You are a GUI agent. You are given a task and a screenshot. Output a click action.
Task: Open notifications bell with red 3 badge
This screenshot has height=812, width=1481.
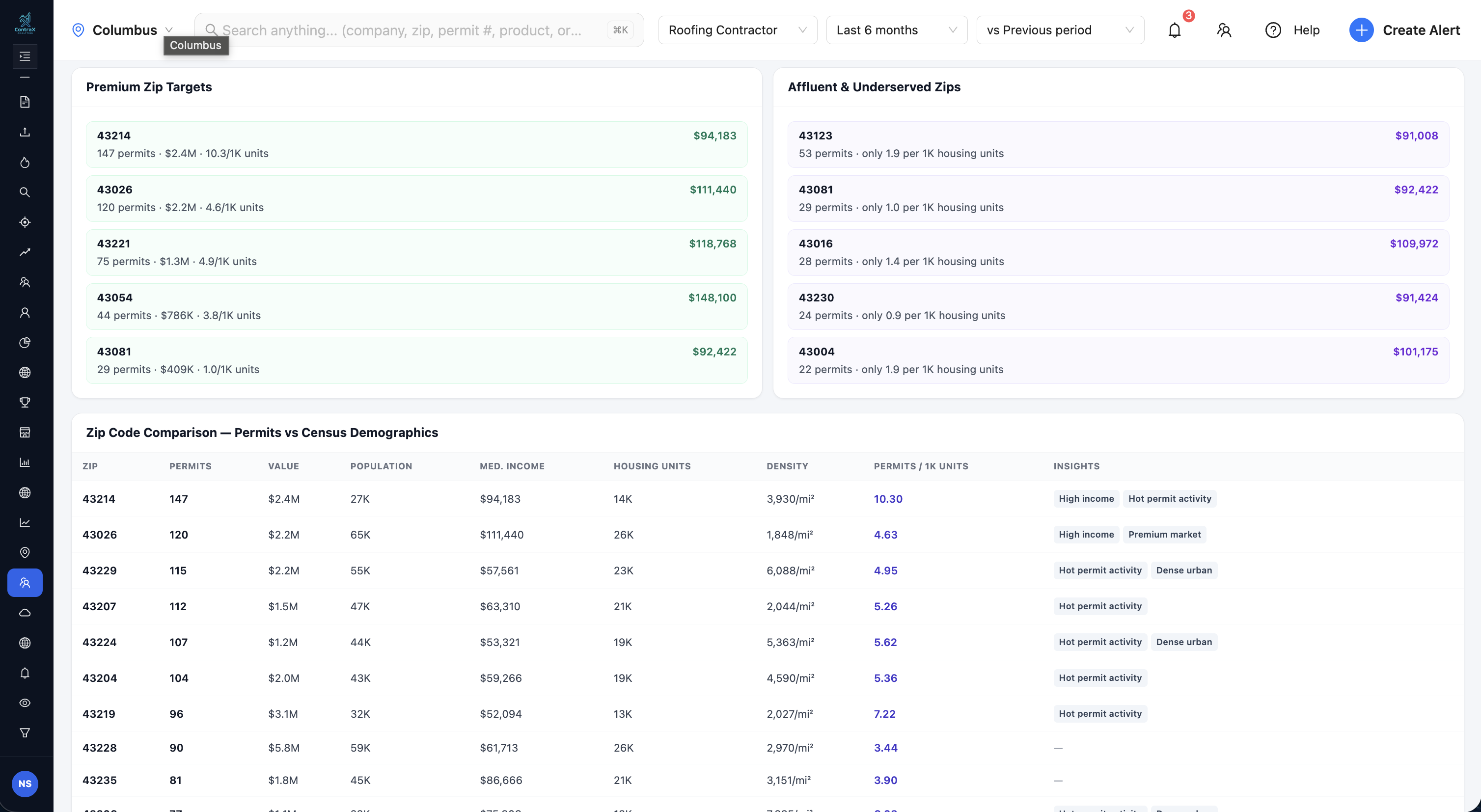(1175, 30)
